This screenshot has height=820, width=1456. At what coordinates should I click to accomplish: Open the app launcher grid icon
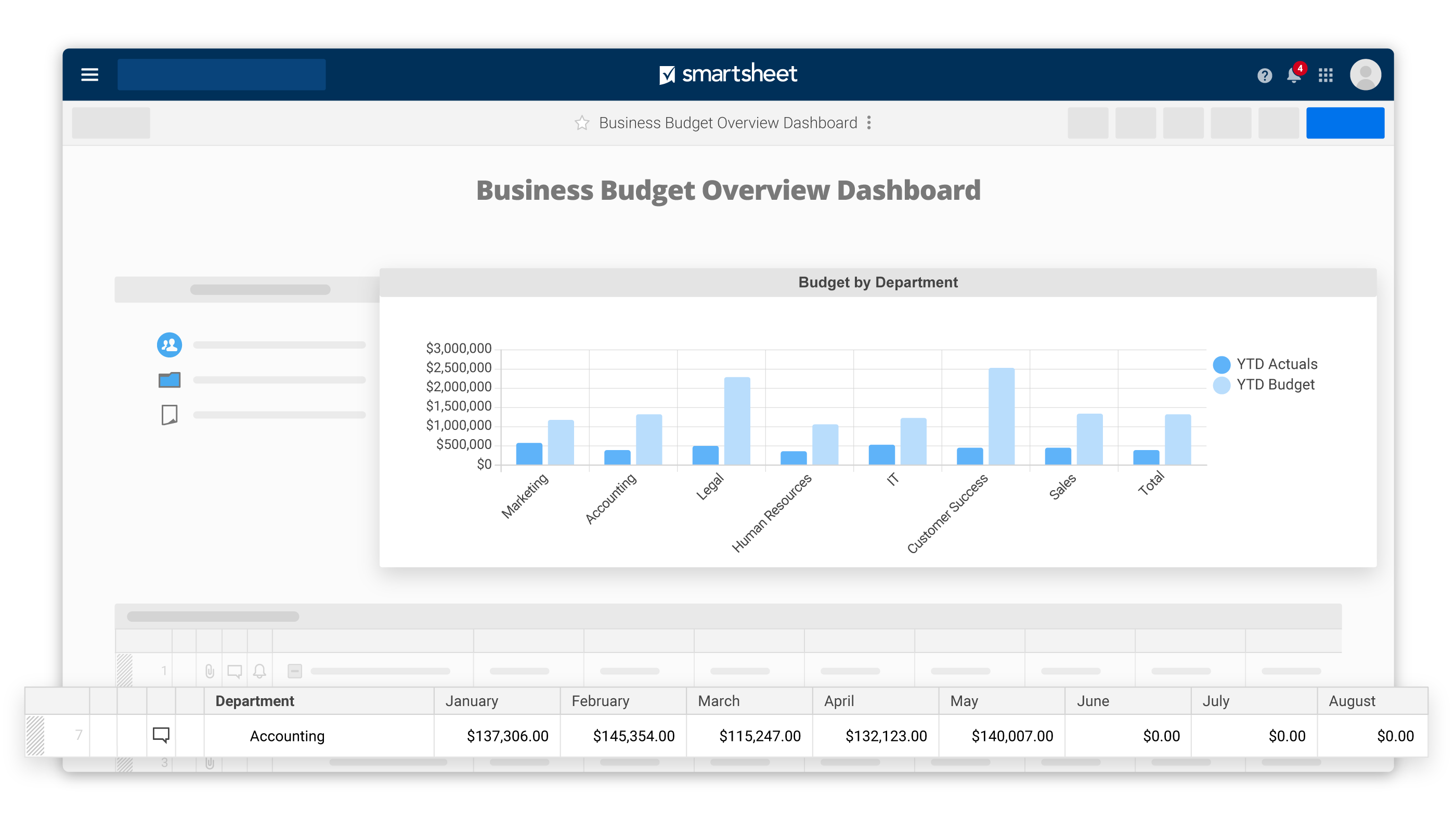point(1325,74)
